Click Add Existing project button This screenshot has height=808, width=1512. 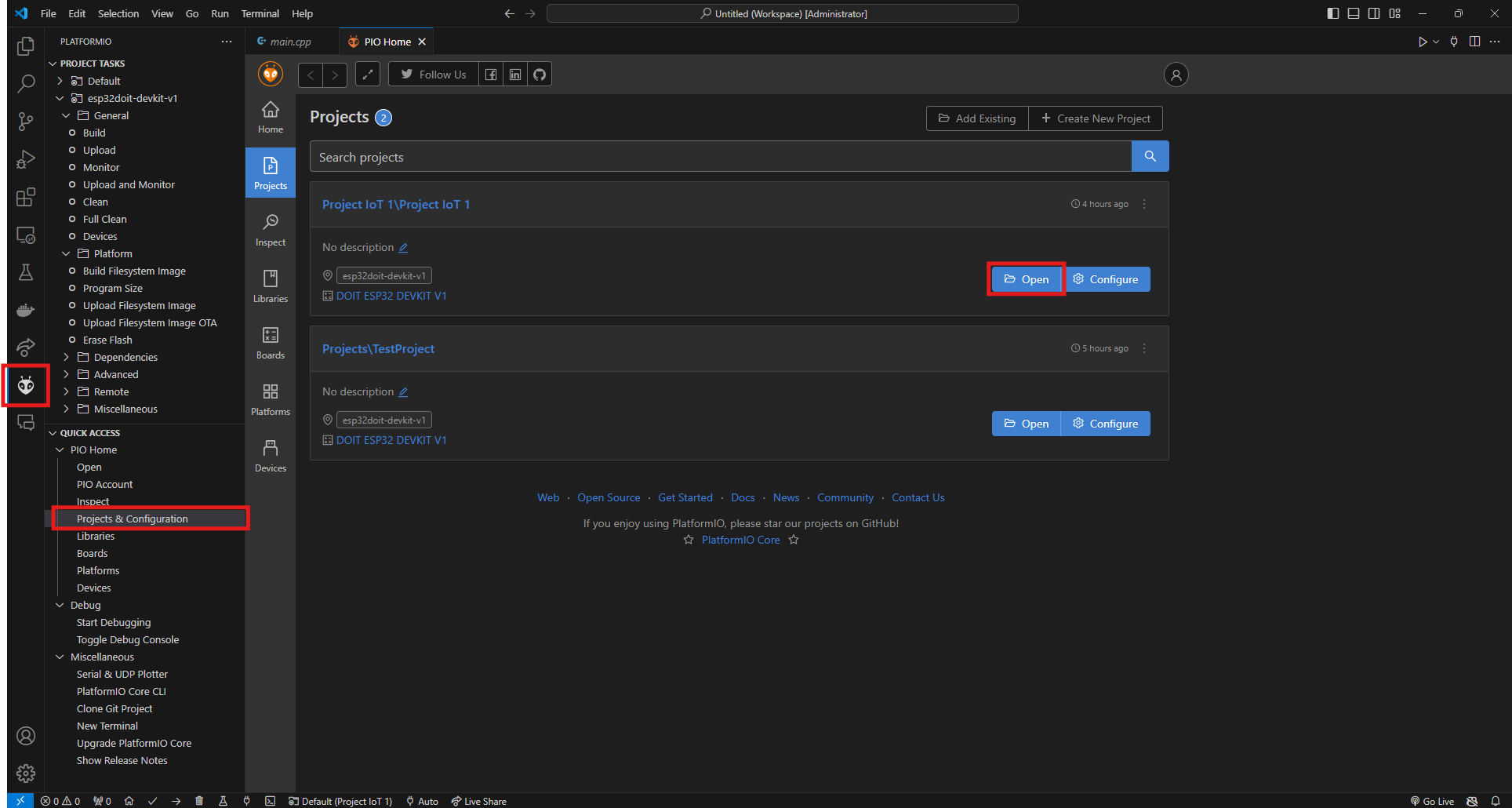[x=977, y=118]
